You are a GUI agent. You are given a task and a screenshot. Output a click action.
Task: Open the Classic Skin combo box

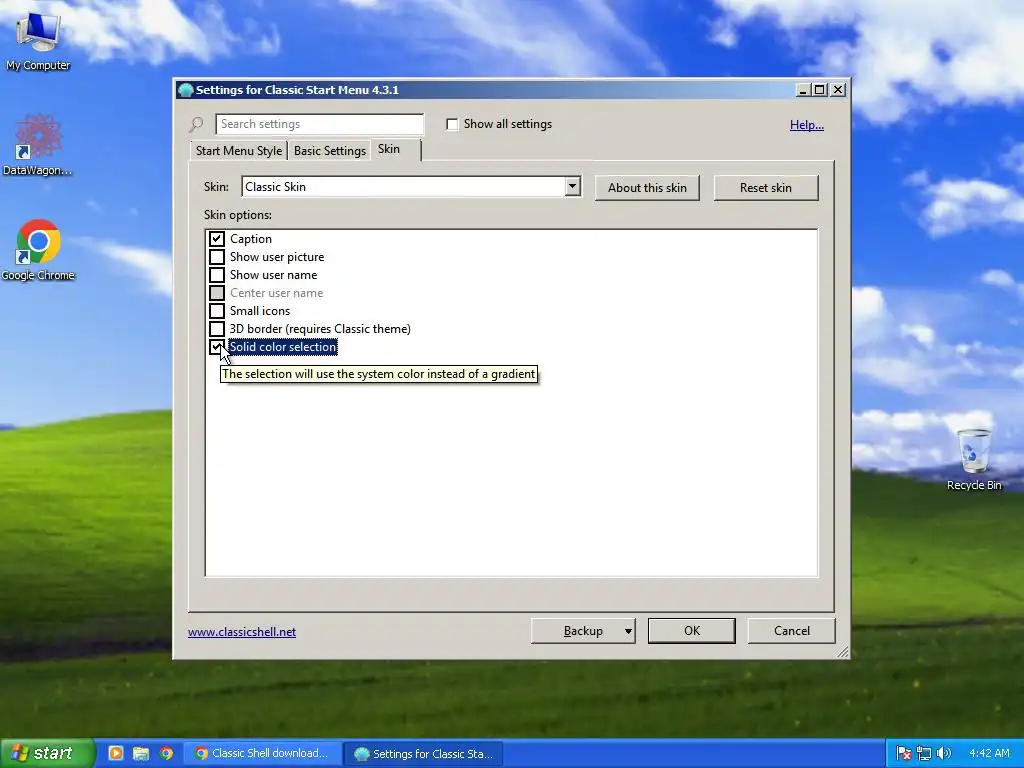[411, 187]
